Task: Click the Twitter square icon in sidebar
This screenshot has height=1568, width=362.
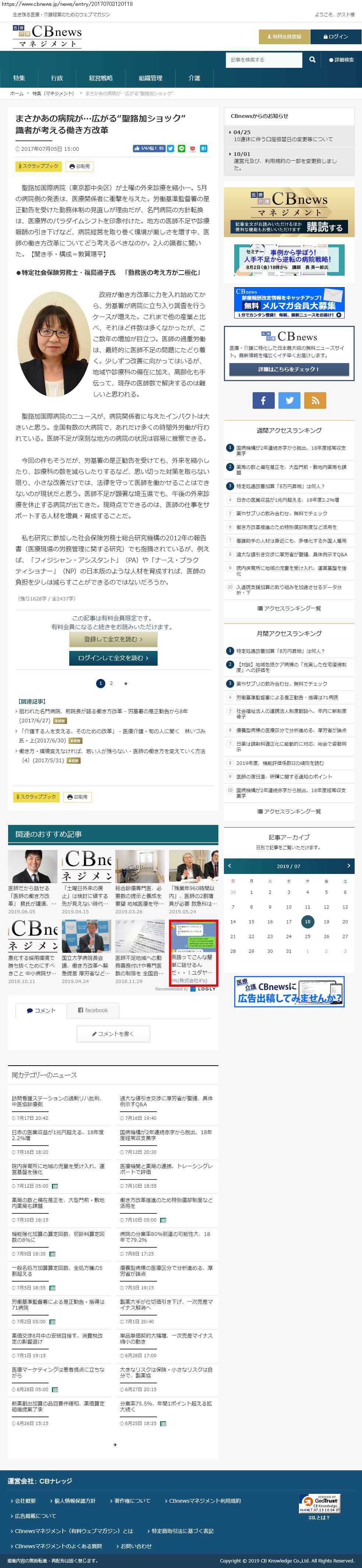Action: (x=289, y=400)
